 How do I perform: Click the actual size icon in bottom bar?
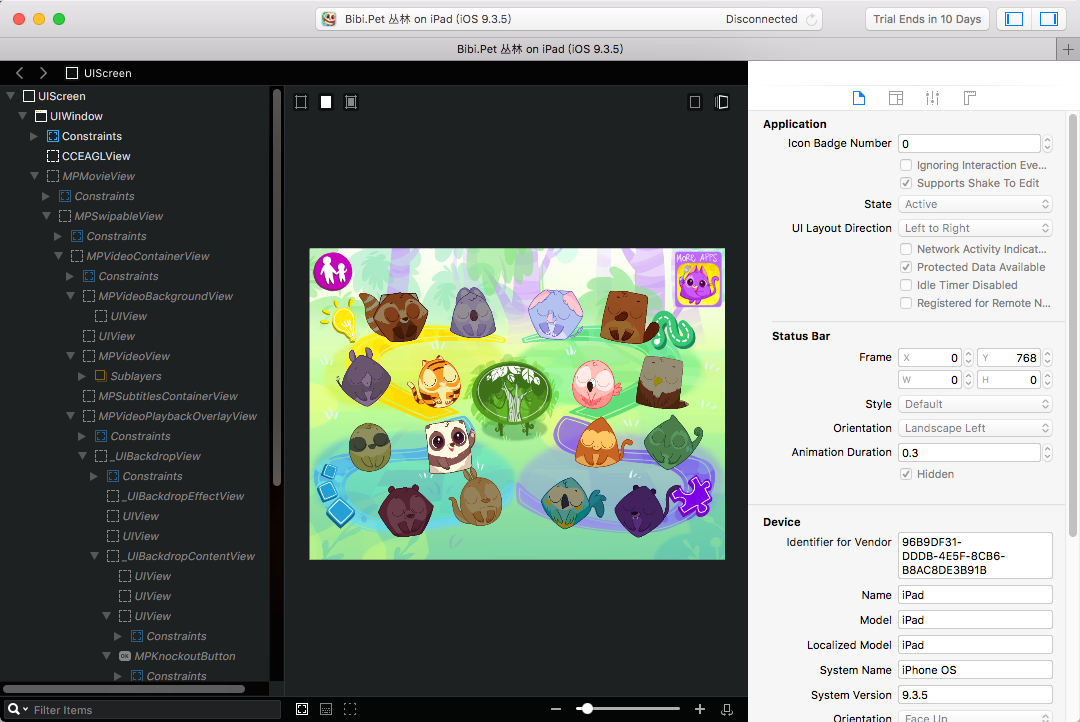tap(326, 709)
